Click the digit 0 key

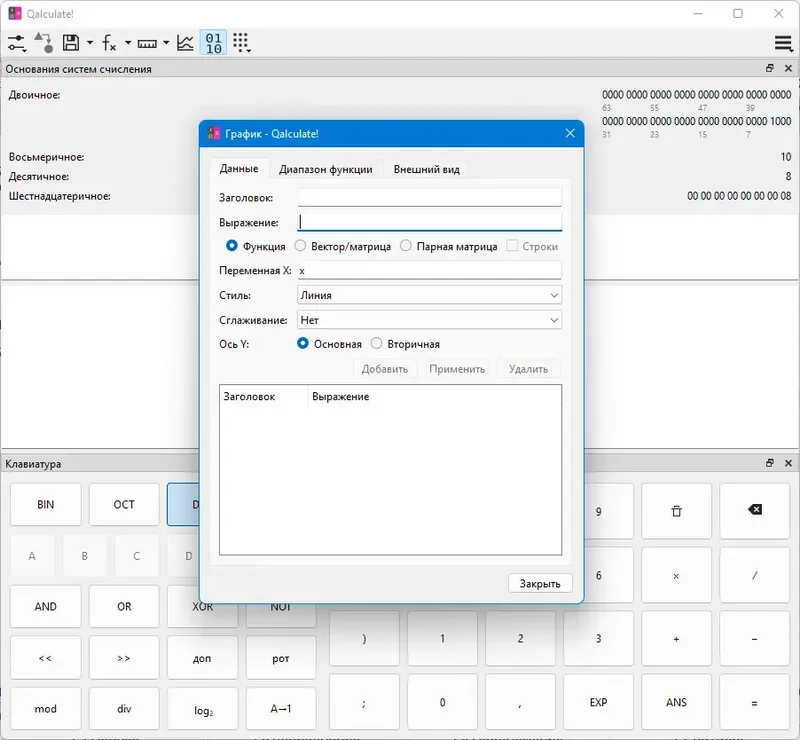(x=442, y=702)
